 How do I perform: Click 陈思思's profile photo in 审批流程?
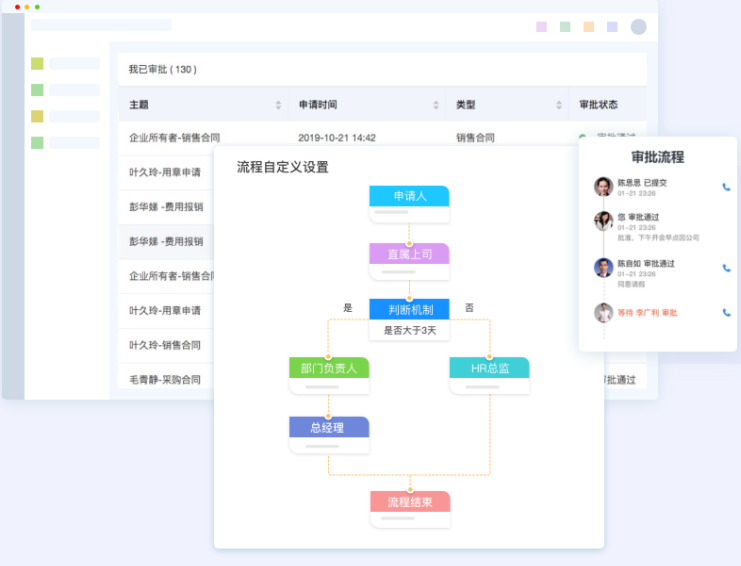click(x=603, y=187)
